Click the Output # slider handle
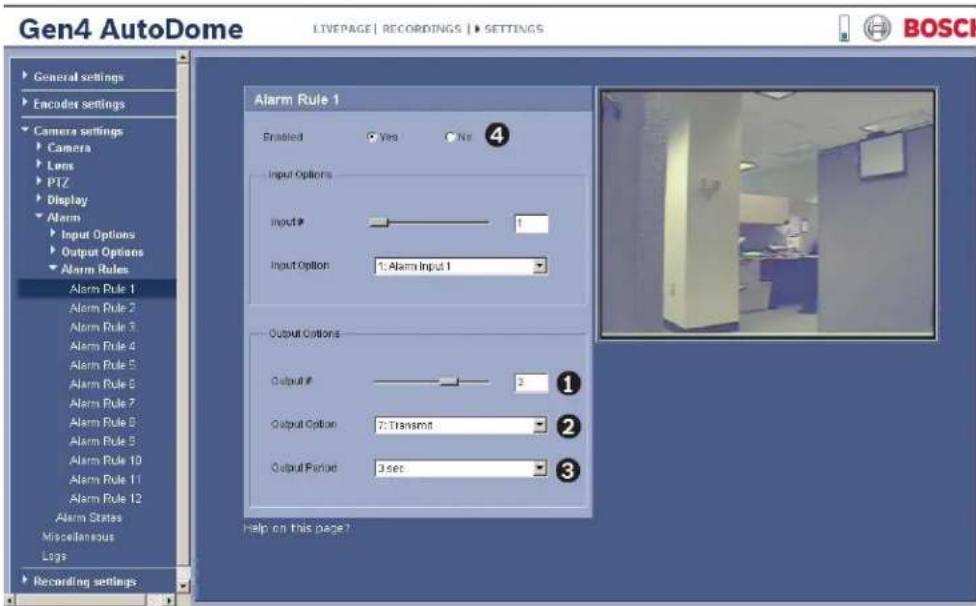 tap(449, 381)
